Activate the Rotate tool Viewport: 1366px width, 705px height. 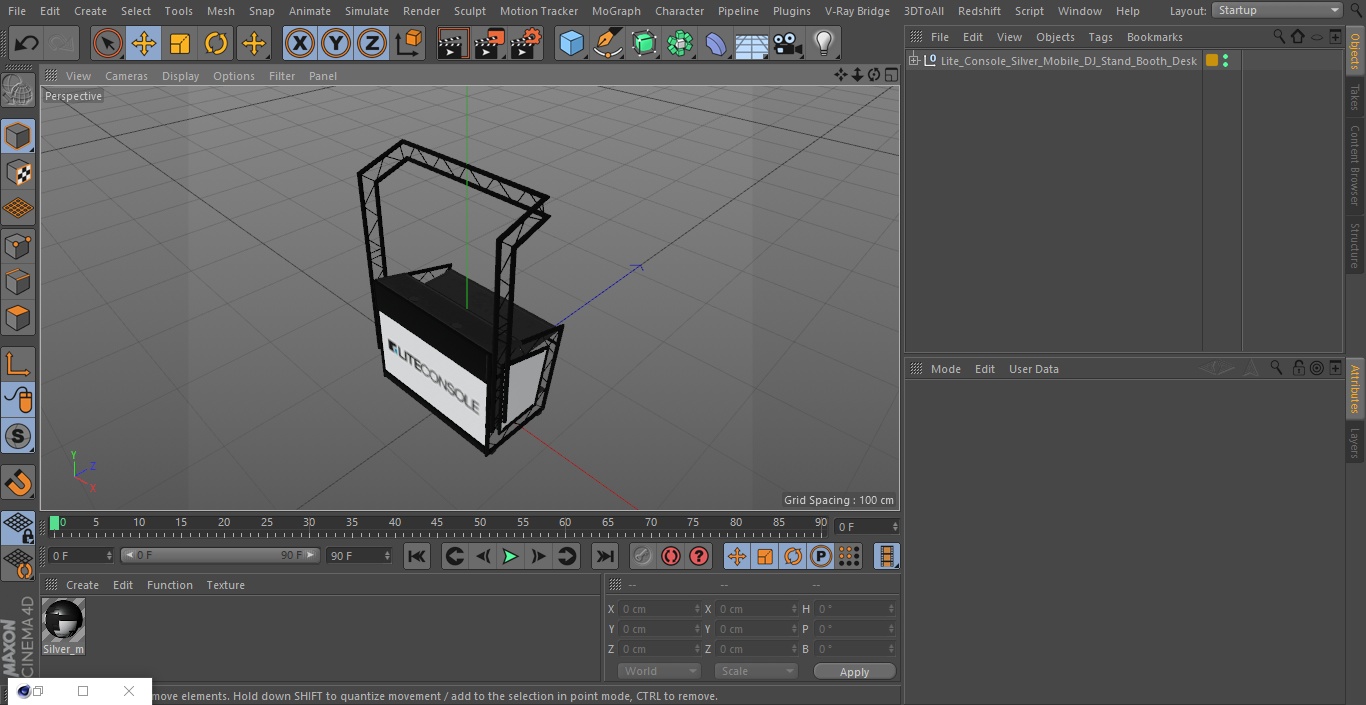[x=216, y=43]
